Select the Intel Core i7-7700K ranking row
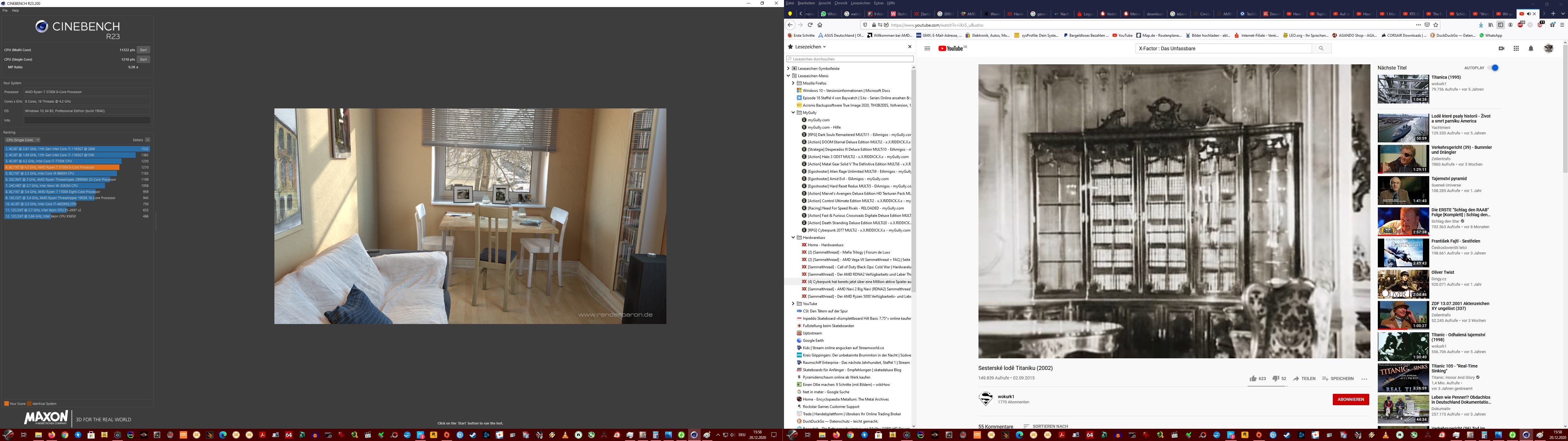 (77, 161)
